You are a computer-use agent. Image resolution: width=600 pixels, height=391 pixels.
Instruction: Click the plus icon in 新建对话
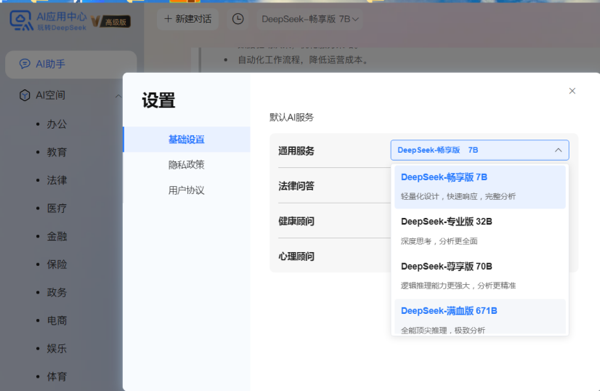(x=168, y=19)
